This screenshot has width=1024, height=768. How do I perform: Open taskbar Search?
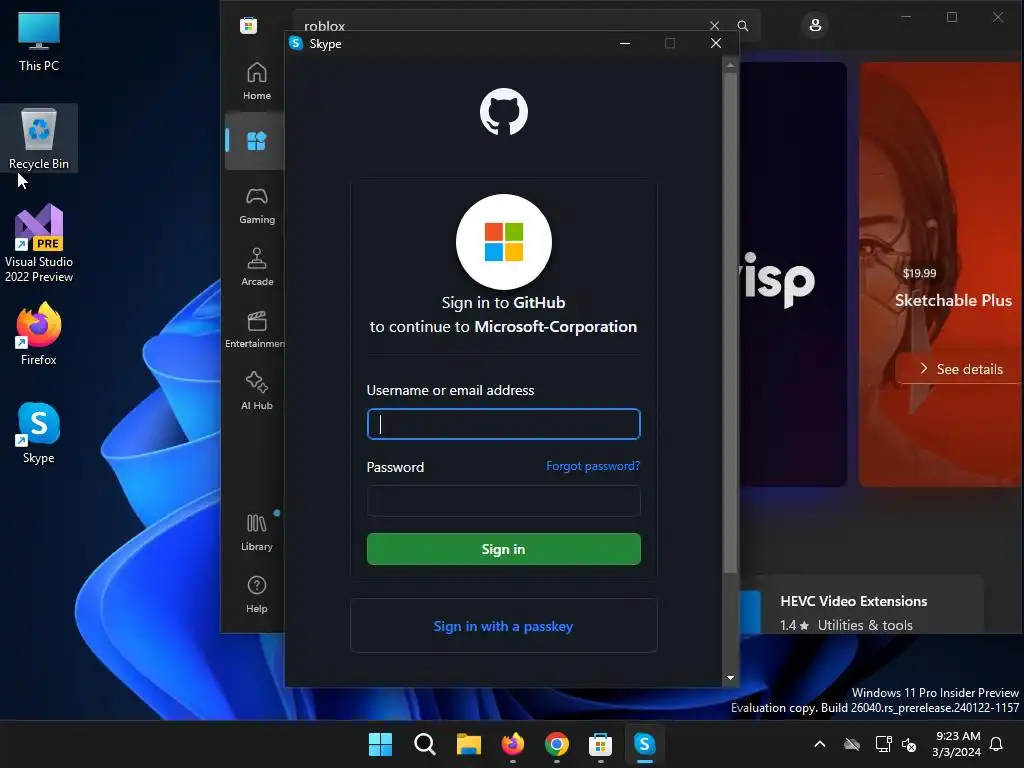pyautogui.click(x=424, y=744)
